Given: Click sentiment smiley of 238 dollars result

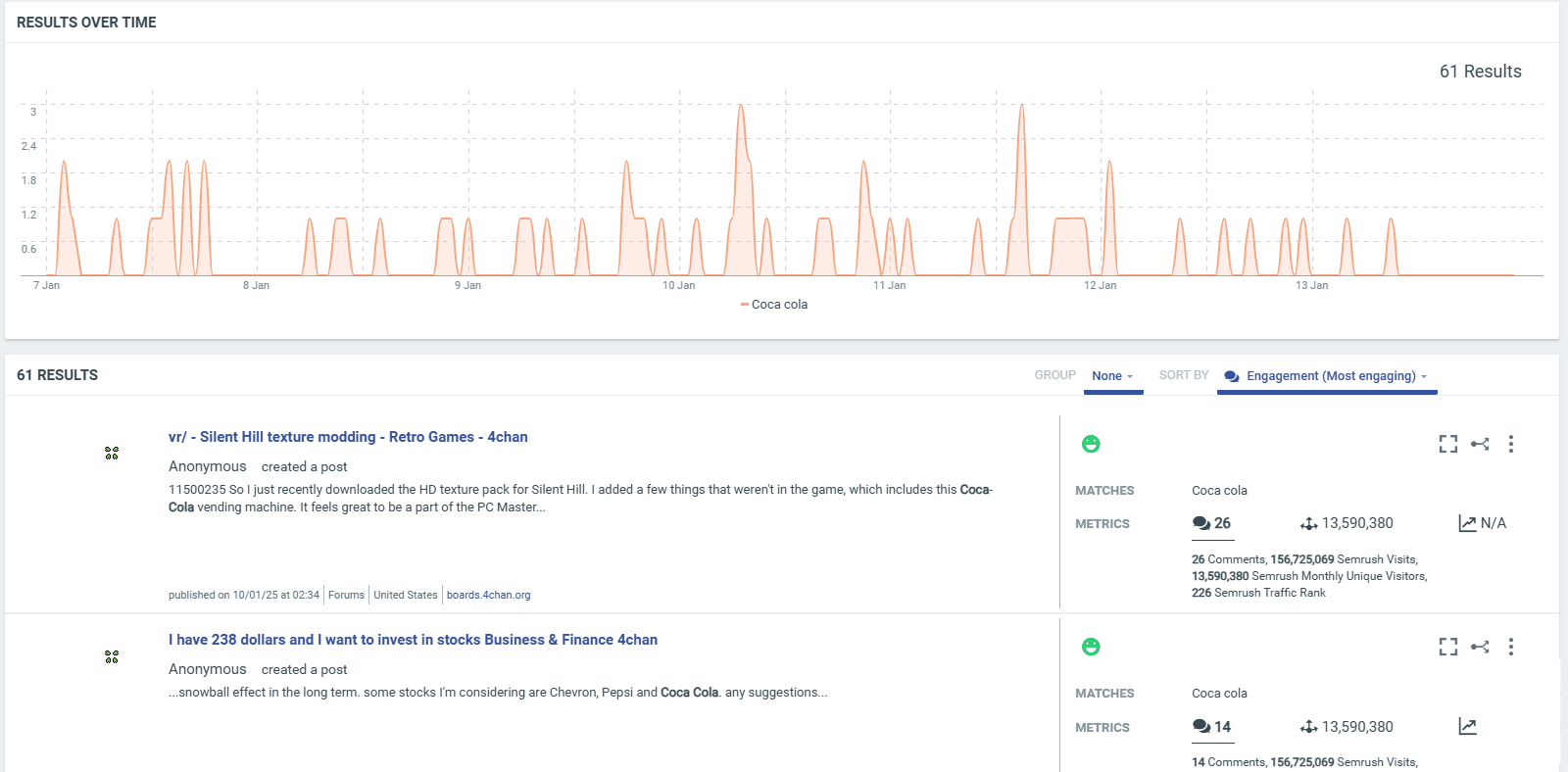Looking at the screenshot, I should tap(1091, 647).
